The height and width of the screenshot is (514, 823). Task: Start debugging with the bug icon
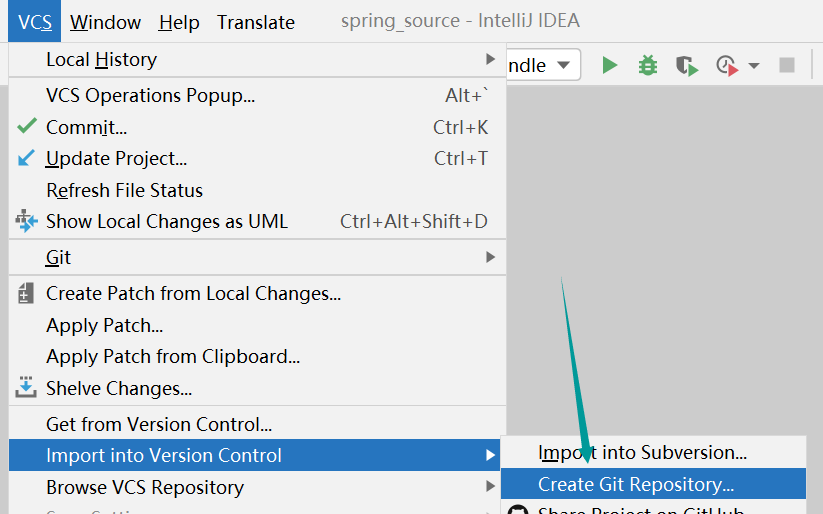click(x=648, y=66)
